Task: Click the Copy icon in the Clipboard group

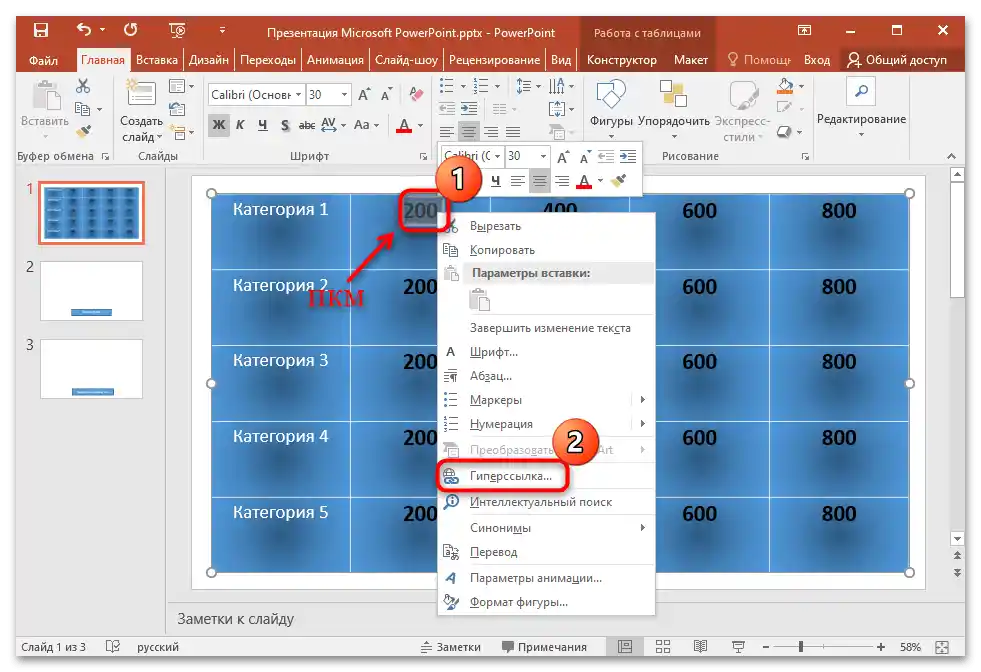Action: [83, 109]
